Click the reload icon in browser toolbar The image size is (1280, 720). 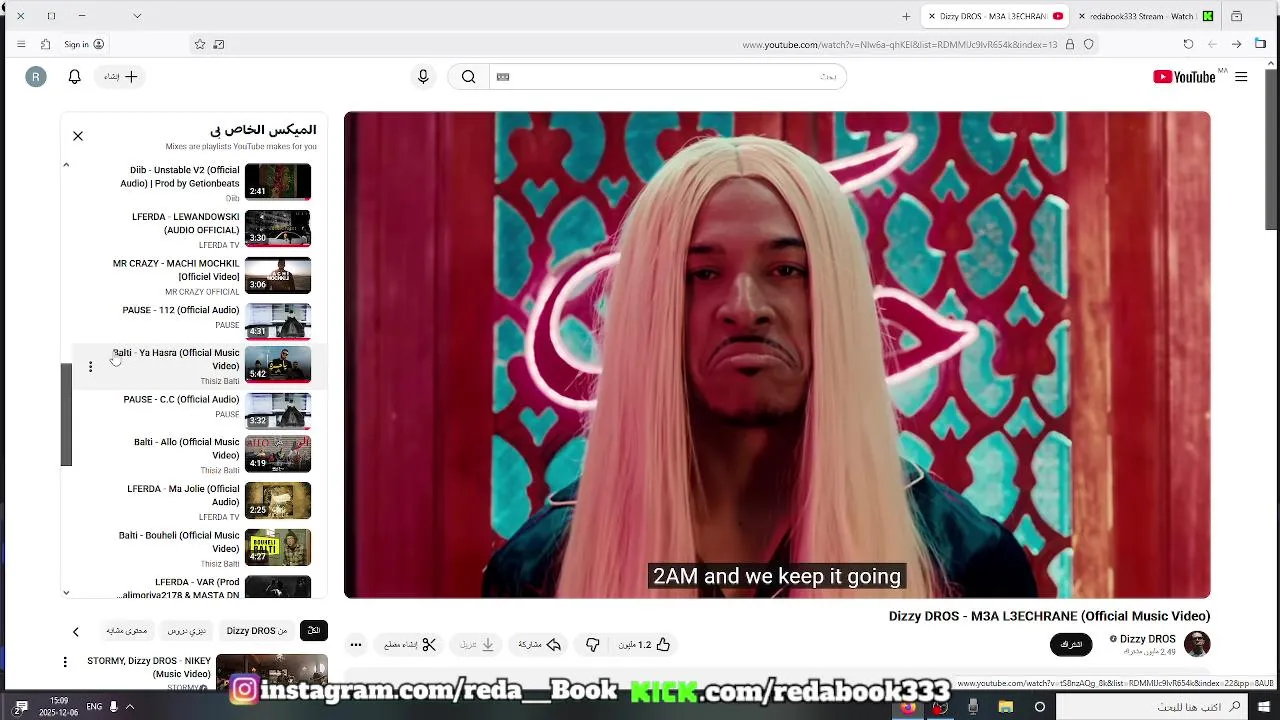tap(1188, 44)
